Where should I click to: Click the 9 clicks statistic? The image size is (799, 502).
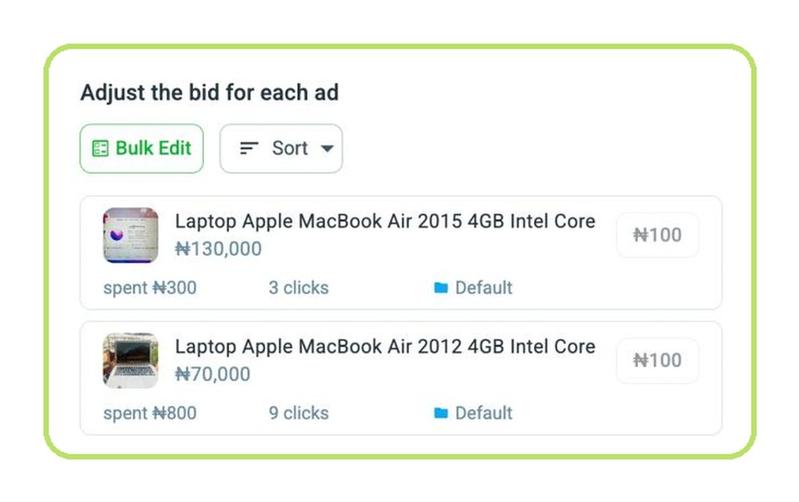pyautogui.click(x=299, y=413)
